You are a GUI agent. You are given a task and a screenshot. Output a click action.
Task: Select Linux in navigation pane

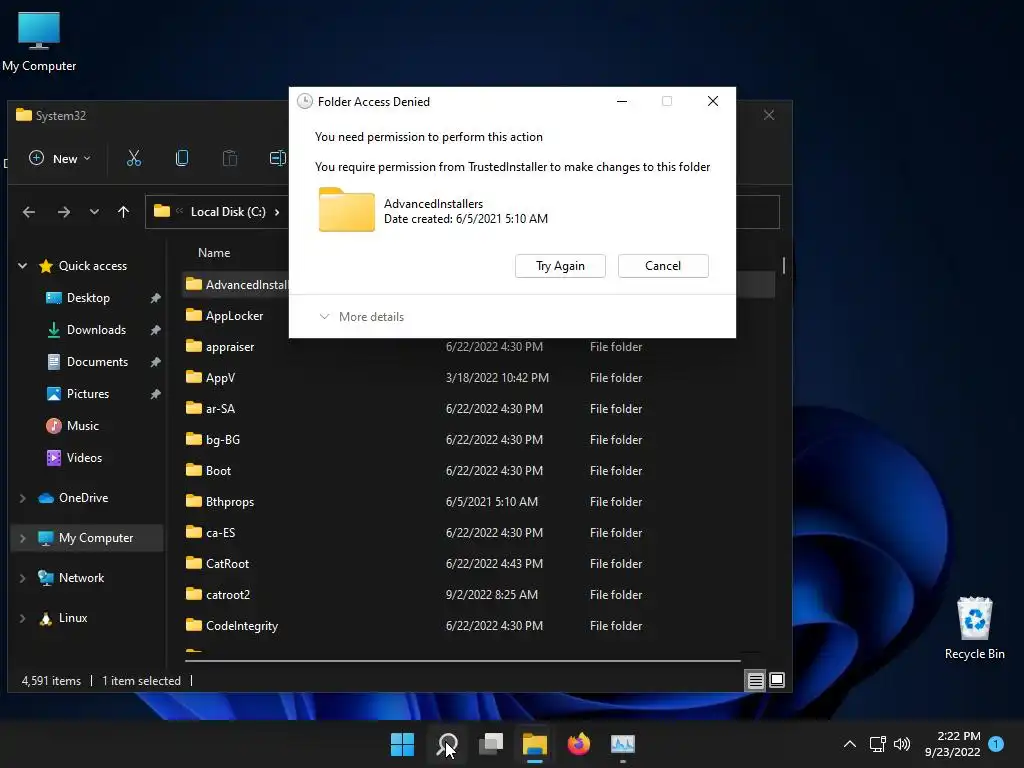click(72, 618)
